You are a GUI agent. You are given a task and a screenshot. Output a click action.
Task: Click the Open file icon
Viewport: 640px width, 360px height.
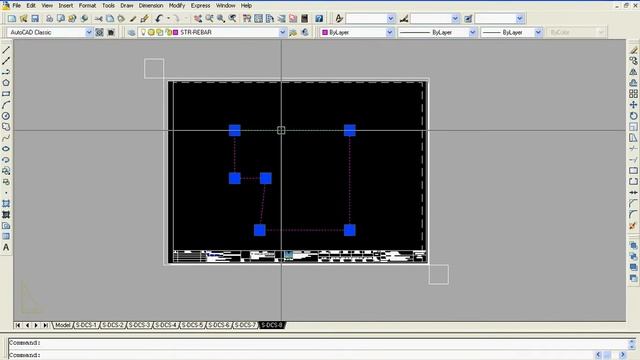(23, 18)
